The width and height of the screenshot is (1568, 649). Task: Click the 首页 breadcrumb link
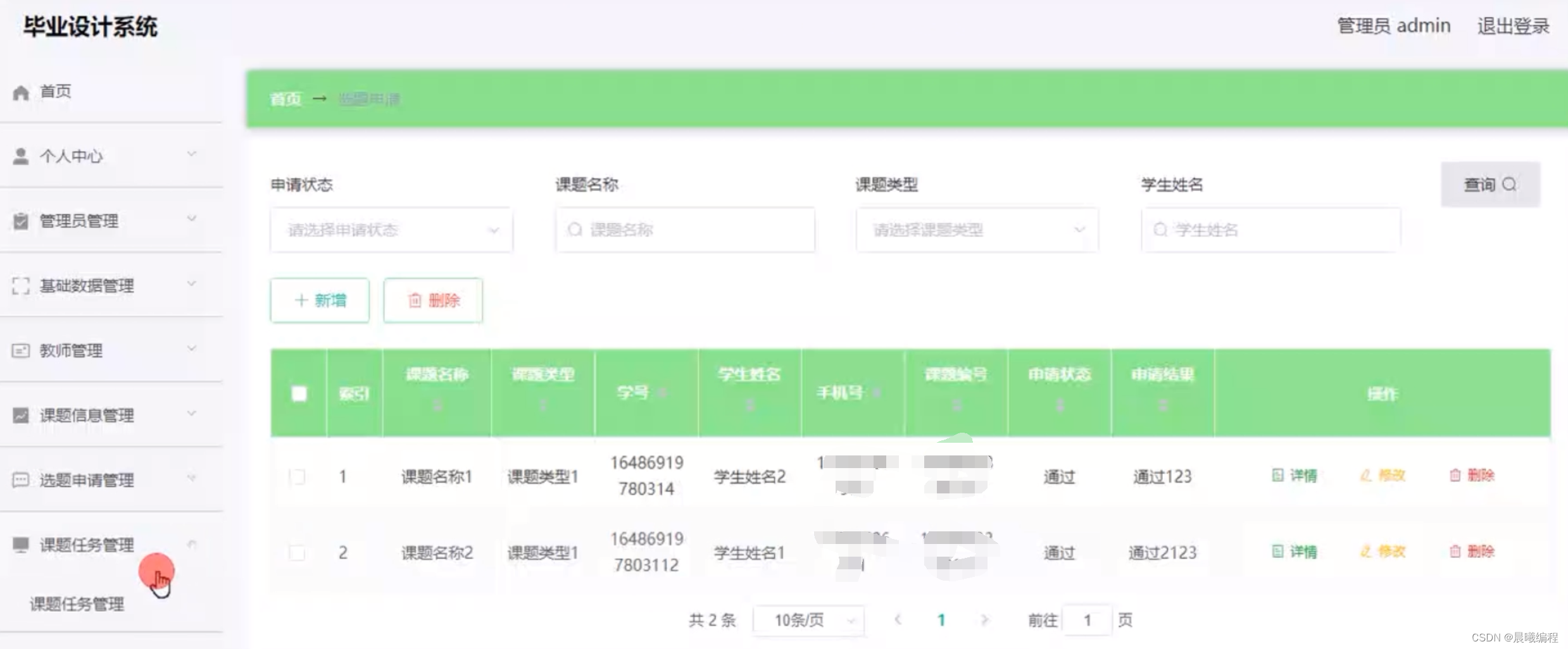point(285,99)
